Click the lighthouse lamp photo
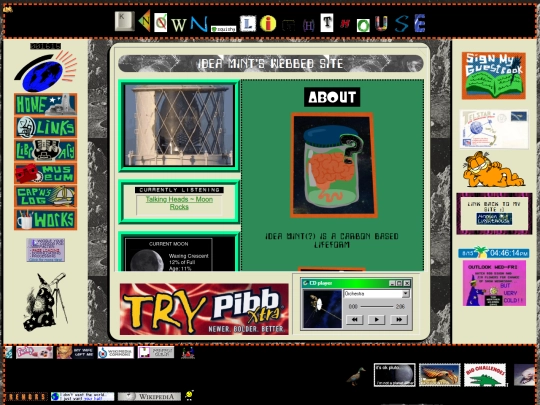540x405 pixels. coord(179,125)
